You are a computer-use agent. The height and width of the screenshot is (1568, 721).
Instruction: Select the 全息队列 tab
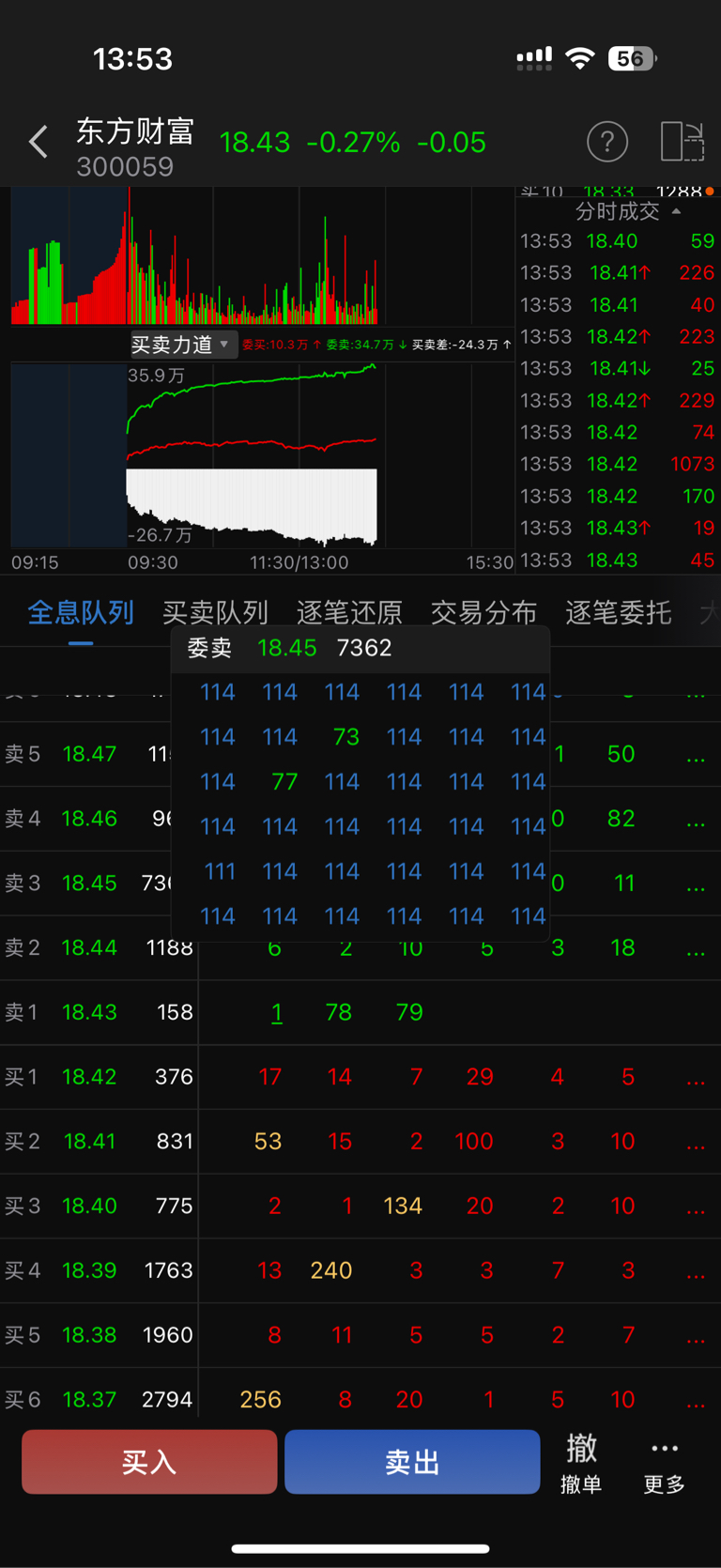[x=81, y=613]
